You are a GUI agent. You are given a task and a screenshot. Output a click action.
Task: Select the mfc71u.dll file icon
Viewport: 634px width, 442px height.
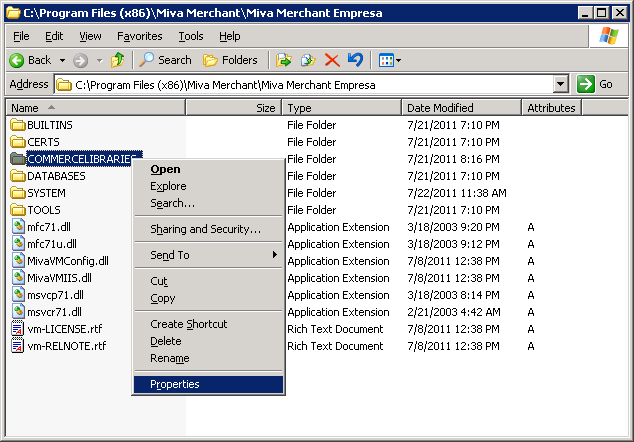pyautogui.click(x=18, y=243)
